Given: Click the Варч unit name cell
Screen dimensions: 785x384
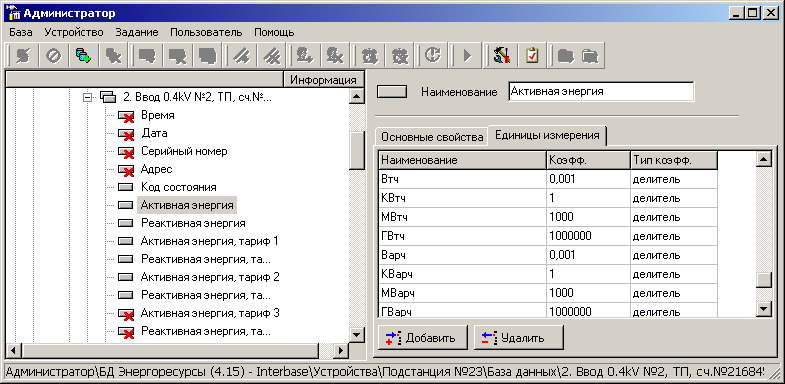Looking at the screenshot, I should [x=462, y=255].
